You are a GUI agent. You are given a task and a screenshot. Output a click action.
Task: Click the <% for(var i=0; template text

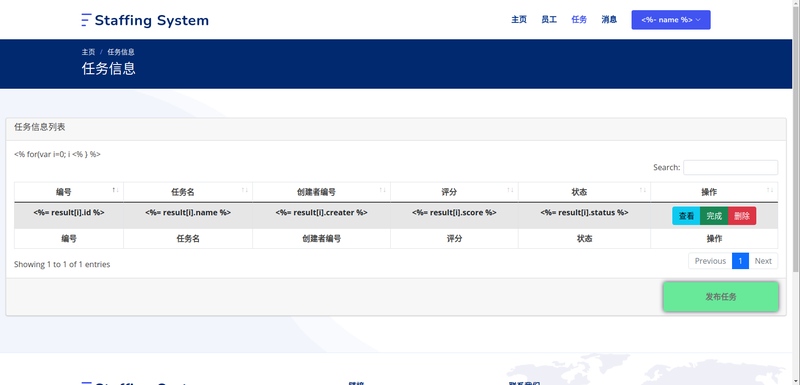click(57, 154)
